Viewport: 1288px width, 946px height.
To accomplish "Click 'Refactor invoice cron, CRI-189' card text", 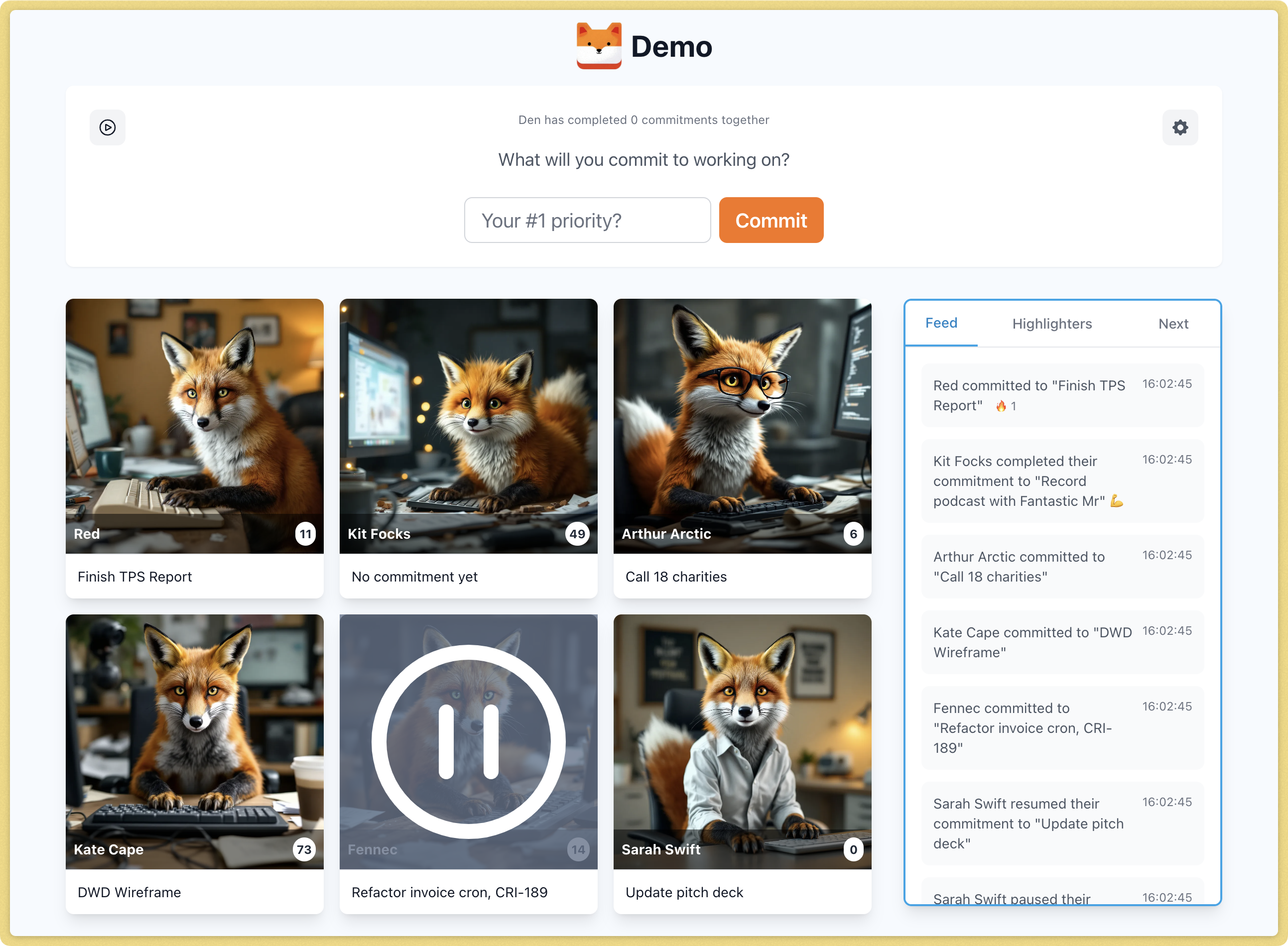I will click(x=450, y=892).
